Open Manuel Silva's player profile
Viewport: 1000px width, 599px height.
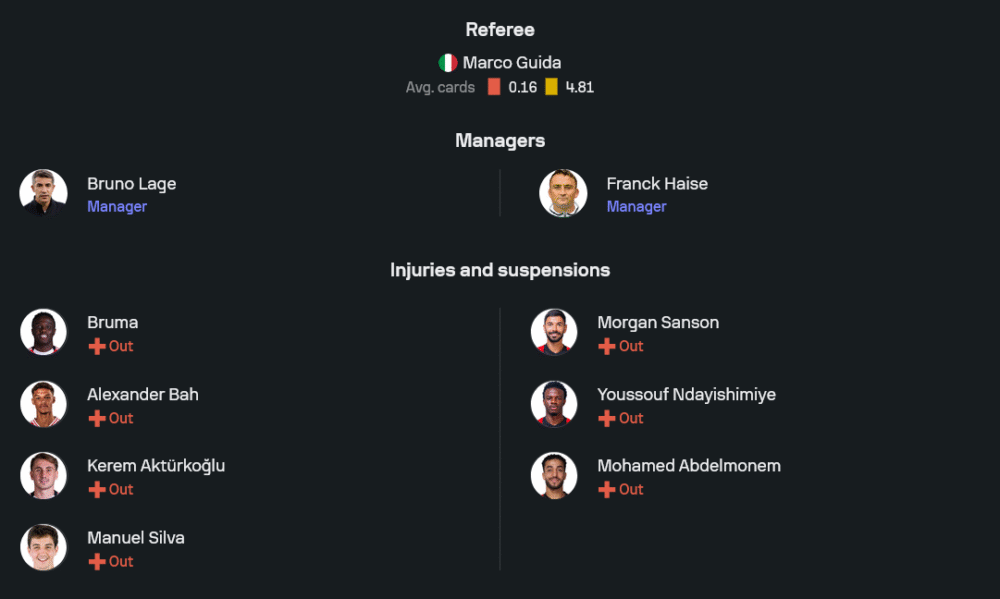(135, 538)
